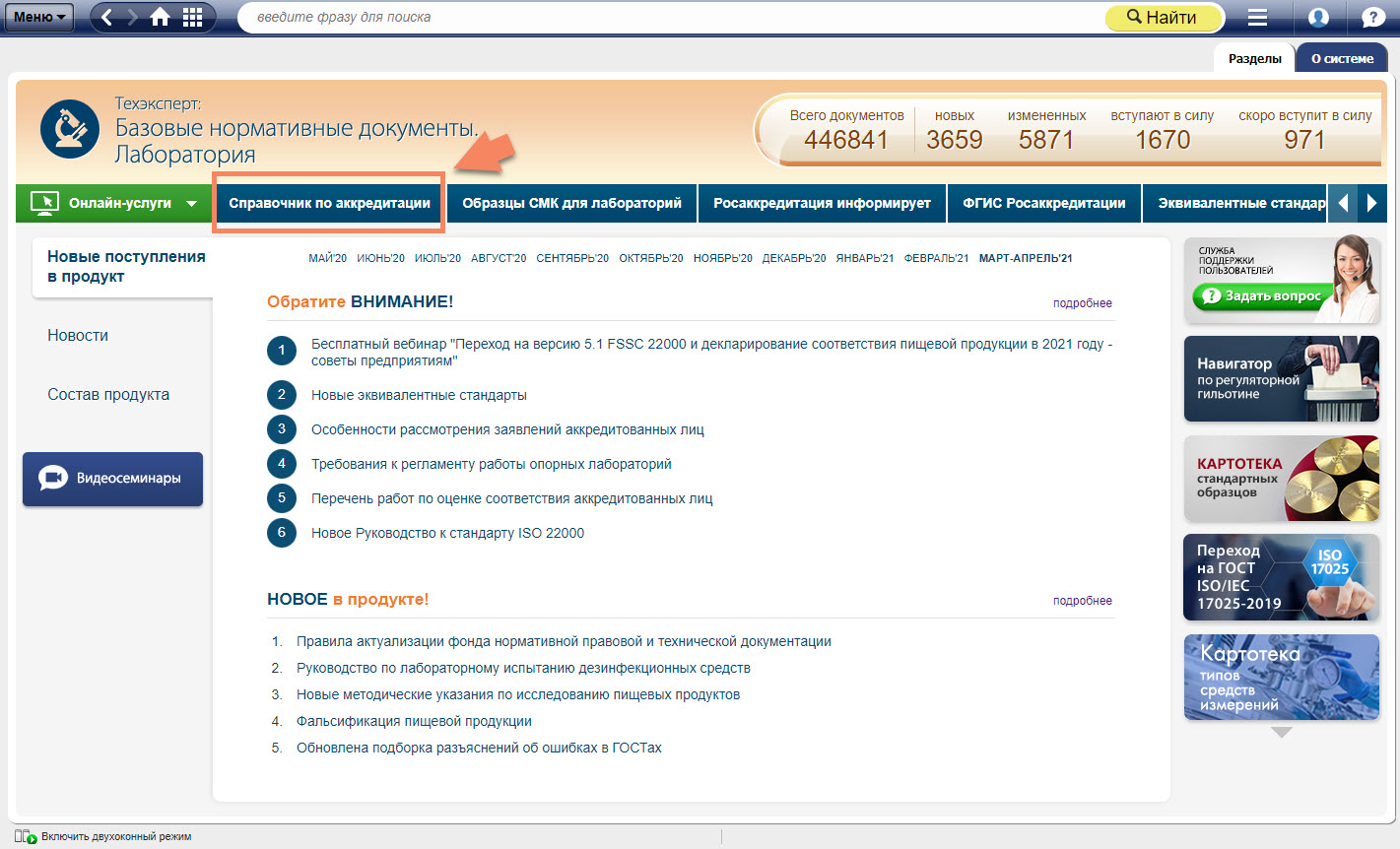
Task: Select the МАЙ'20 month link
Action: (327, 258)
